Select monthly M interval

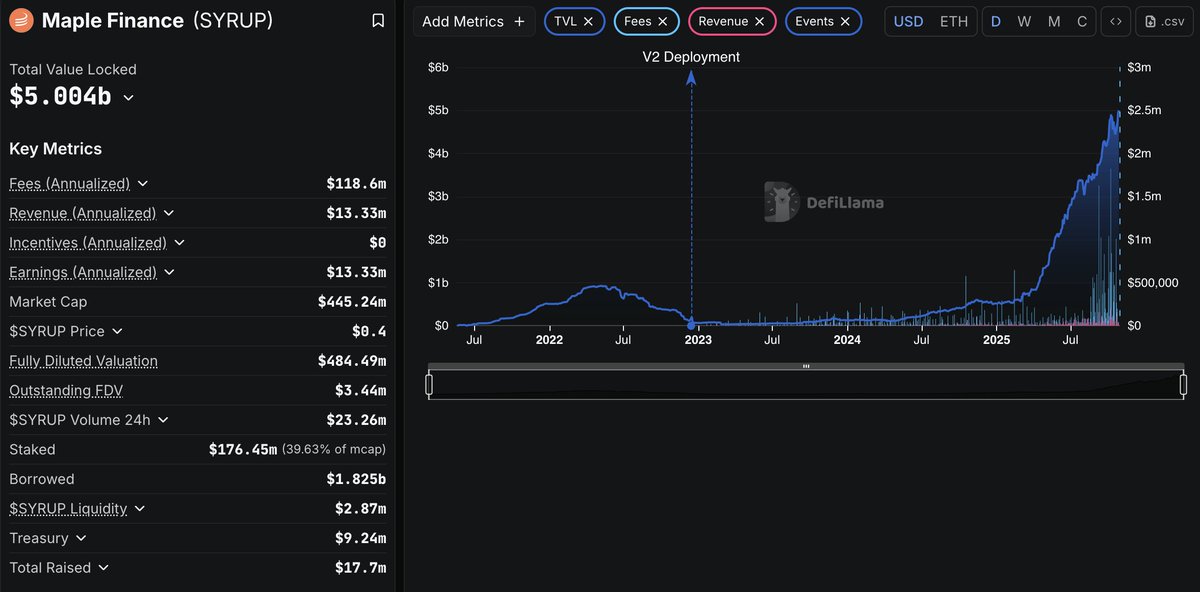point(1054,21)
